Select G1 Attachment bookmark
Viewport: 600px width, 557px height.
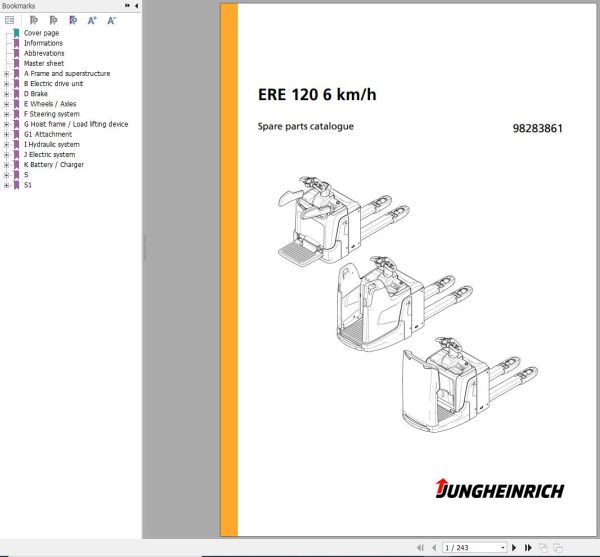(48, 134)
